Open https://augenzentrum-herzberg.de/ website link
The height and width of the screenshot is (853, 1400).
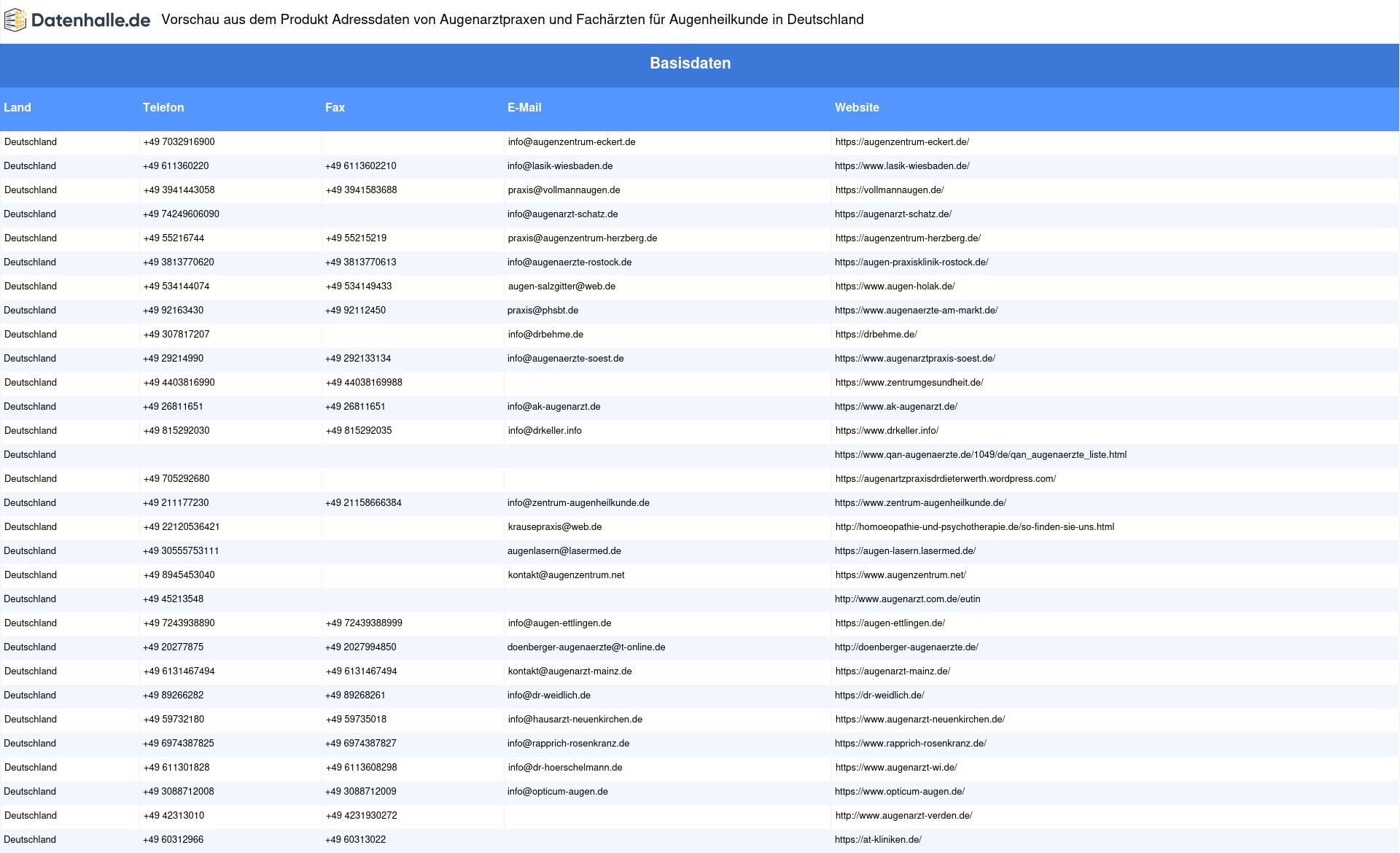coord(908,238)
